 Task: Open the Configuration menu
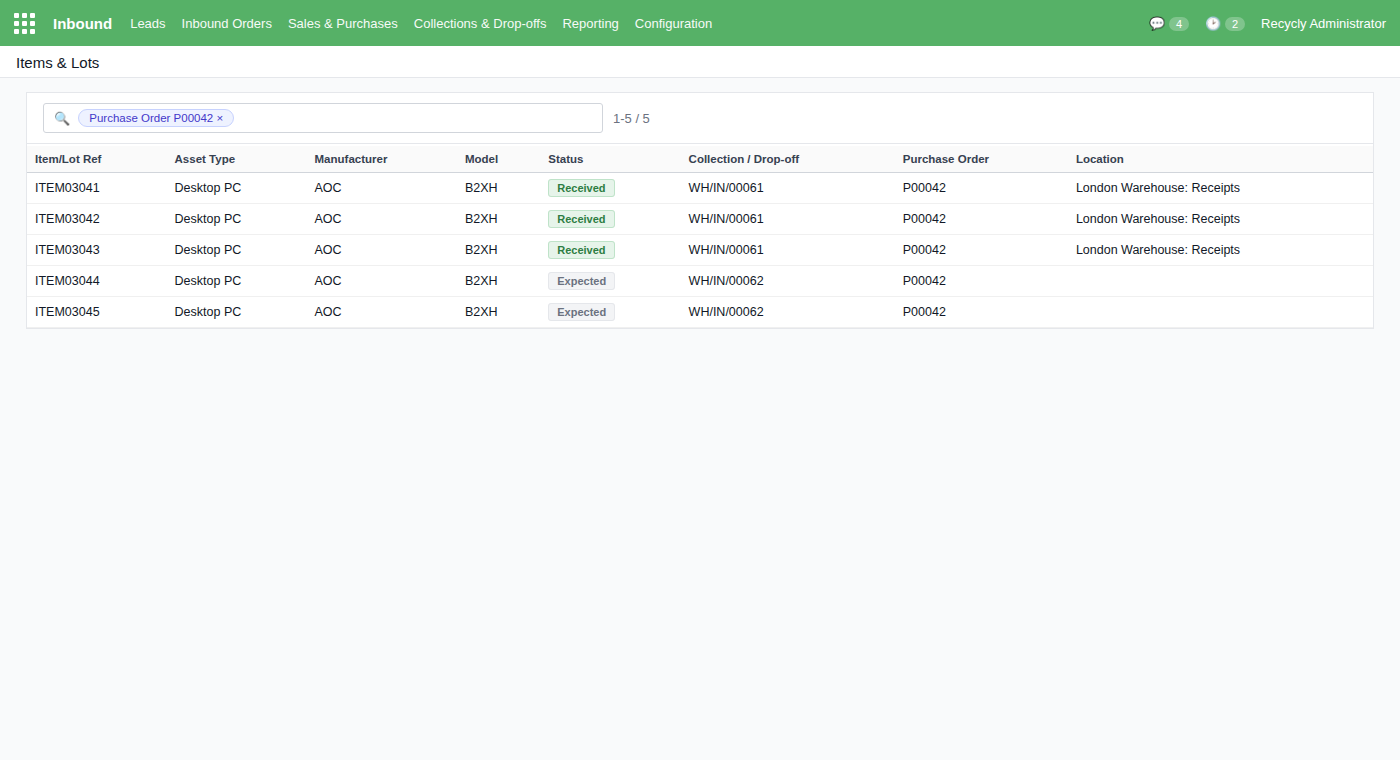(x=674, y=23)
